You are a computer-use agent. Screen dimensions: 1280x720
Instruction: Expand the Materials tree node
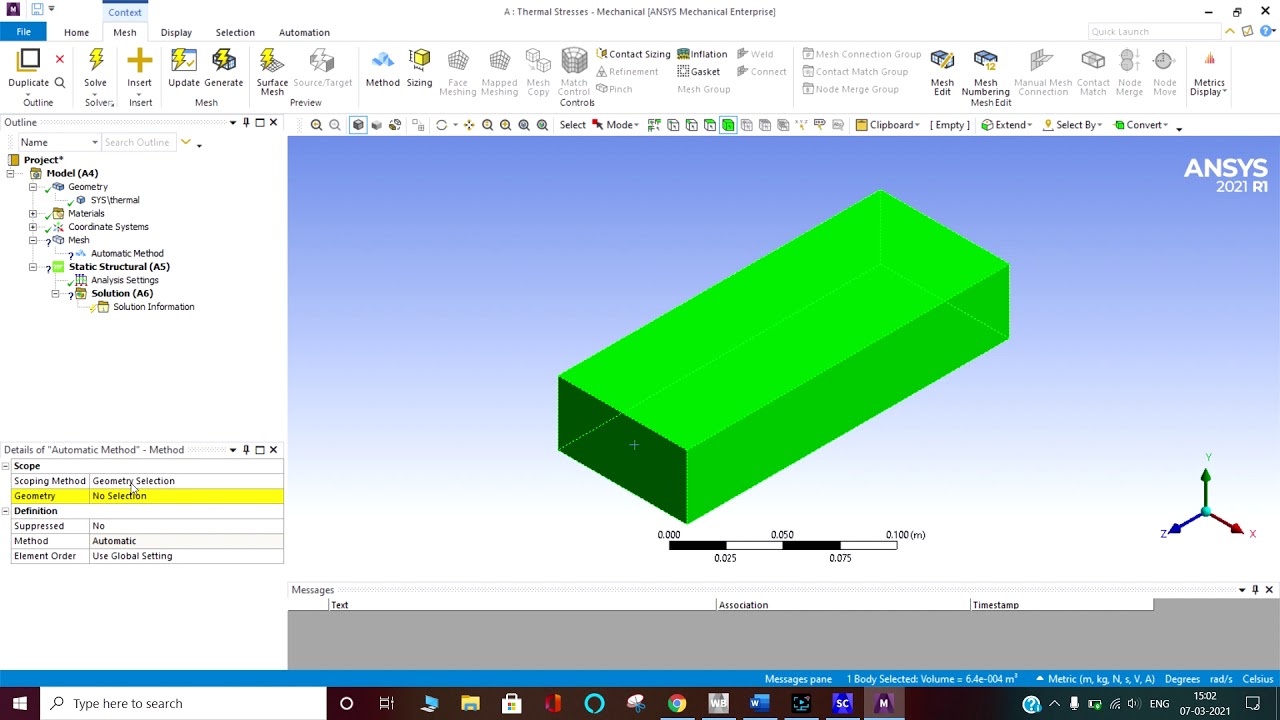coord(33,214)
